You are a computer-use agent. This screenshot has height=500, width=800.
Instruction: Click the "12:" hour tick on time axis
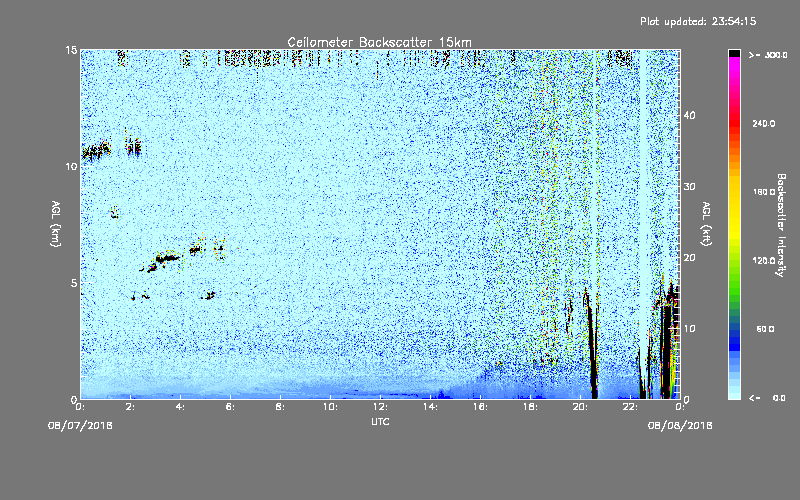[380, 407]
